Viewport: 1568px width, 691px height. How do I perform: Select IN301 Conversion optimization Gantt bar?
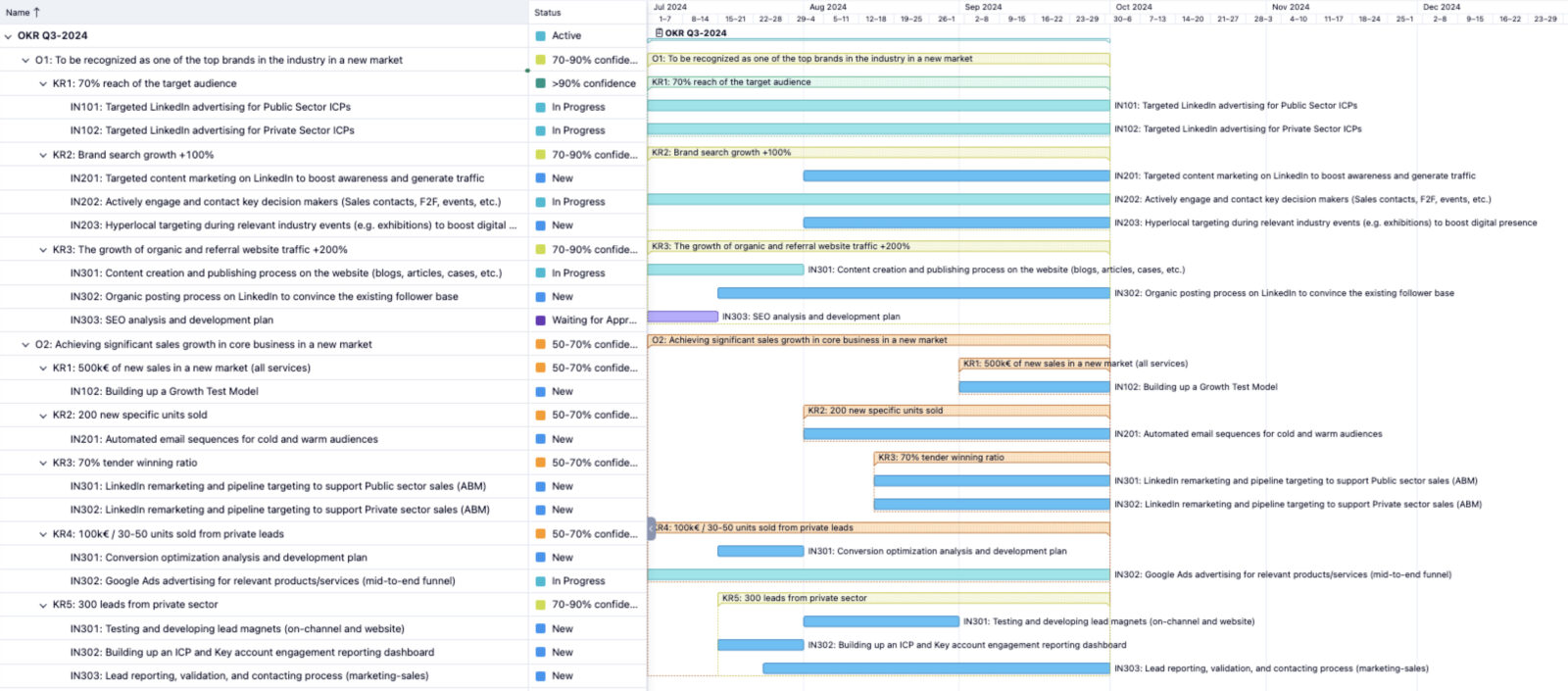(760, 552)
